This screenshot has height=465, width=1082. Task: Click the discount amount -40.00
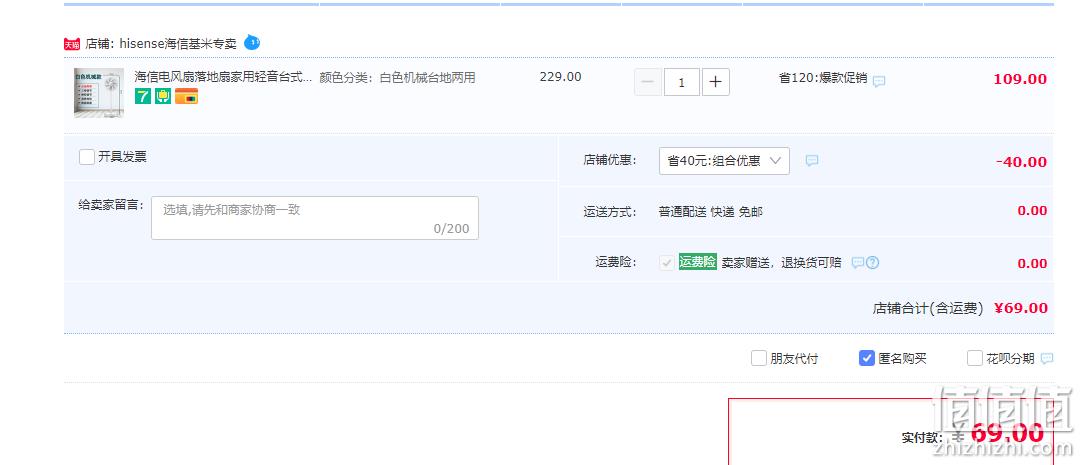1021,162
